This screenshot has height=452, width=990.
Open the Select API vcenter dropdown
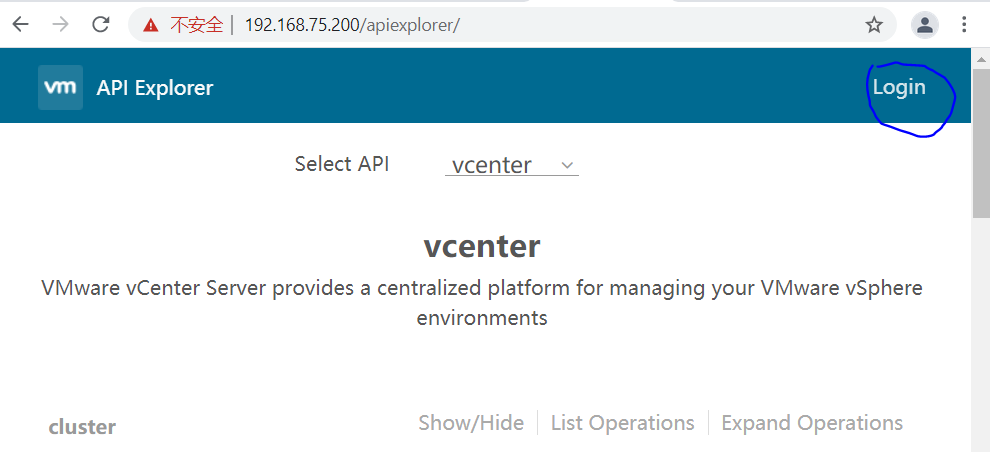click(511, 165)
